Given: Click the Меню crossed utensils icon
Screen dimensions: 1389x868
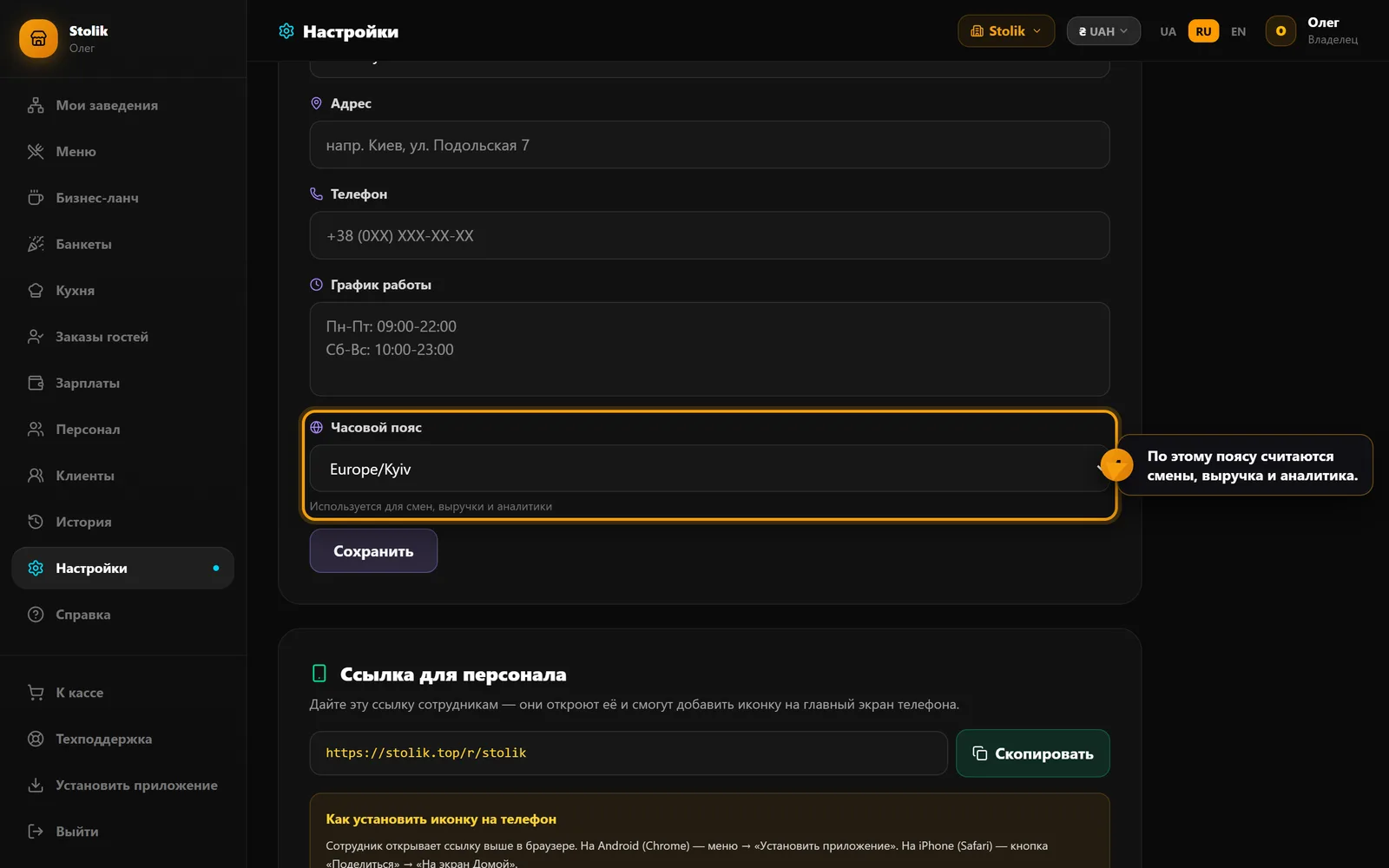Looking at the screenshot, I should click(36, 151).
